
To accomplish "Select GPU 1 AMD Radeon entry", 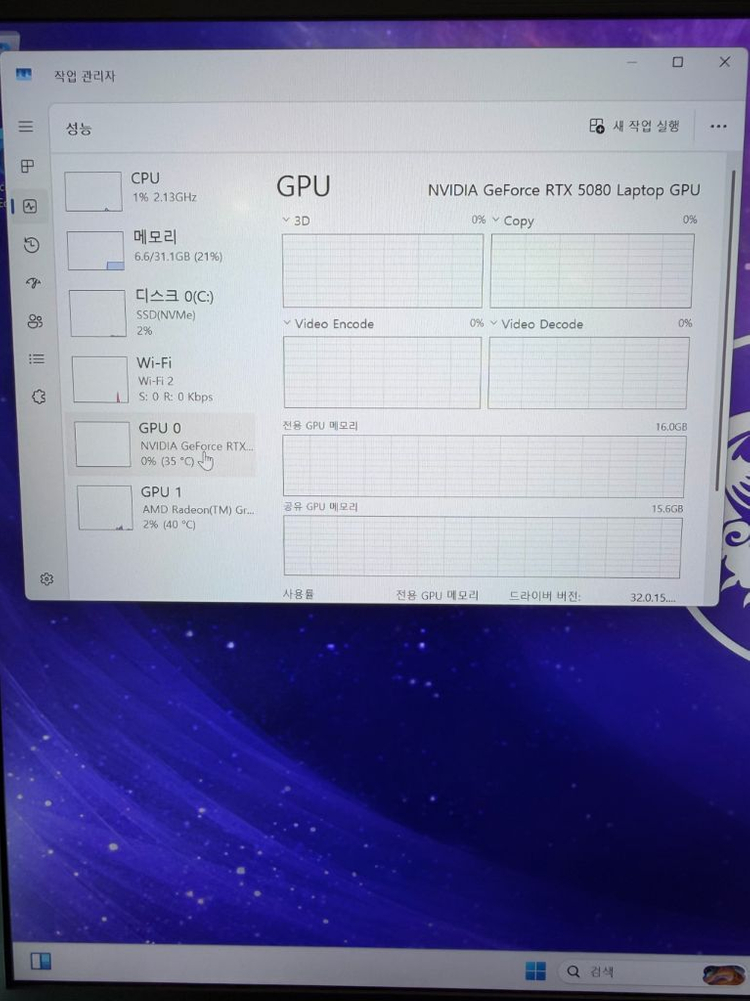I will (x=166, y=508).
